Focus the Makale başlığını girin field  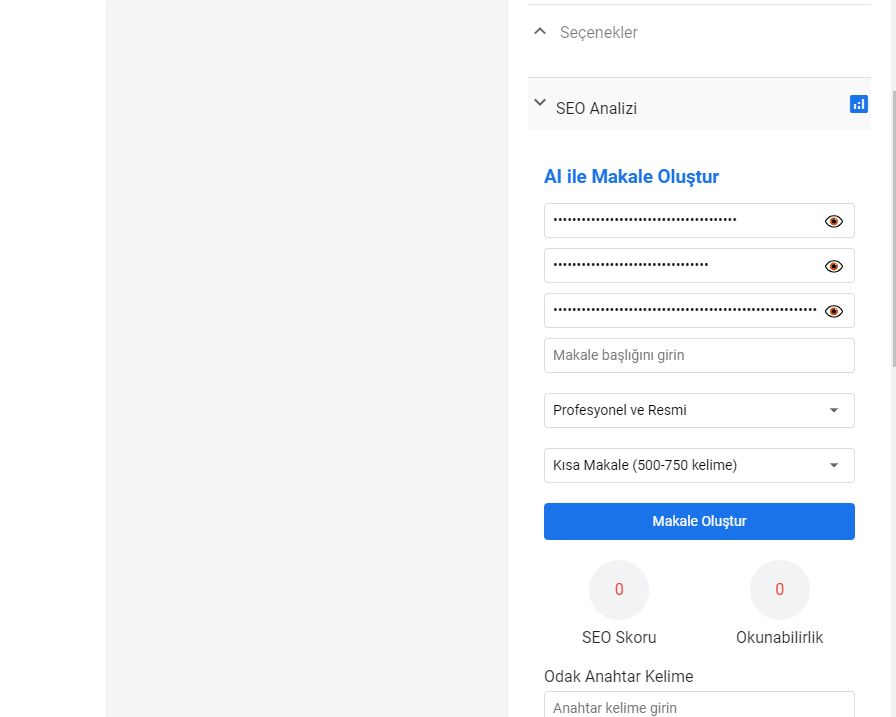(699, 355)
